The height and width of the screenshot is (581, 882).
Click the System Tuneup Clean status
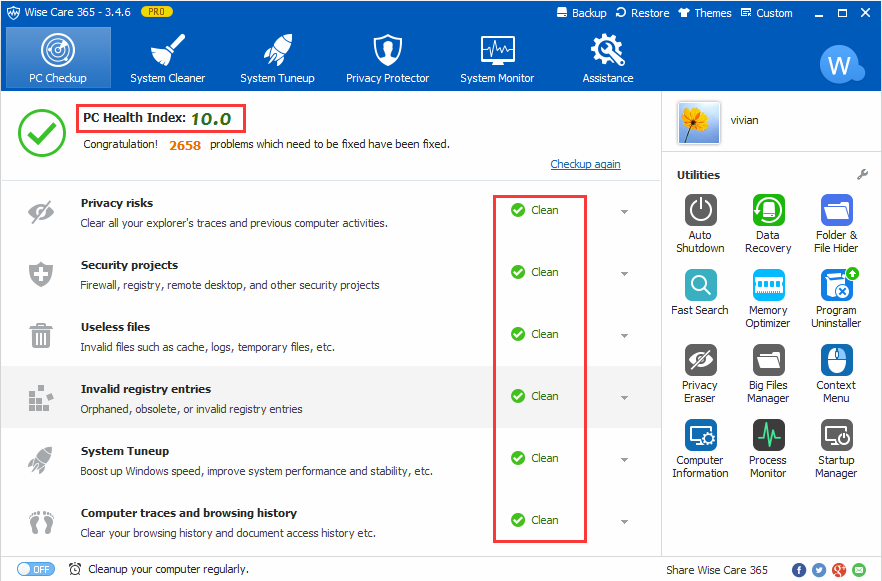[535, 458]
